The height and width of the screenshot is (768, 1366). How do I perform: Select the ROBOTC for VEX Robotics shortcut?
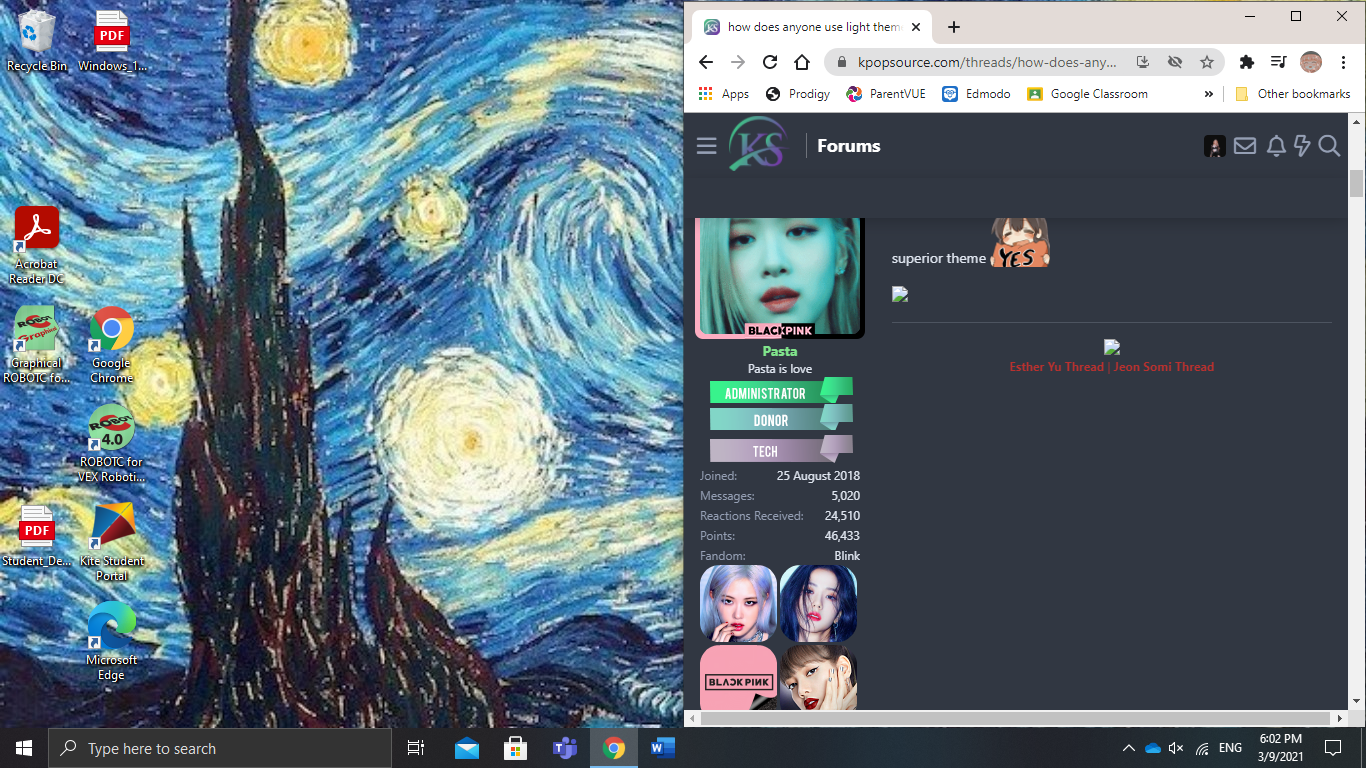(112, 444)
